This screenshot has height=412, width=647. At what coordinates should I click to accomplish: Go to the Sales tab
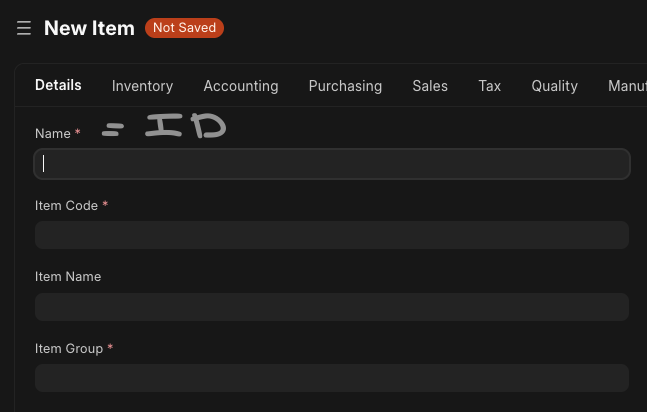point(430,86)
